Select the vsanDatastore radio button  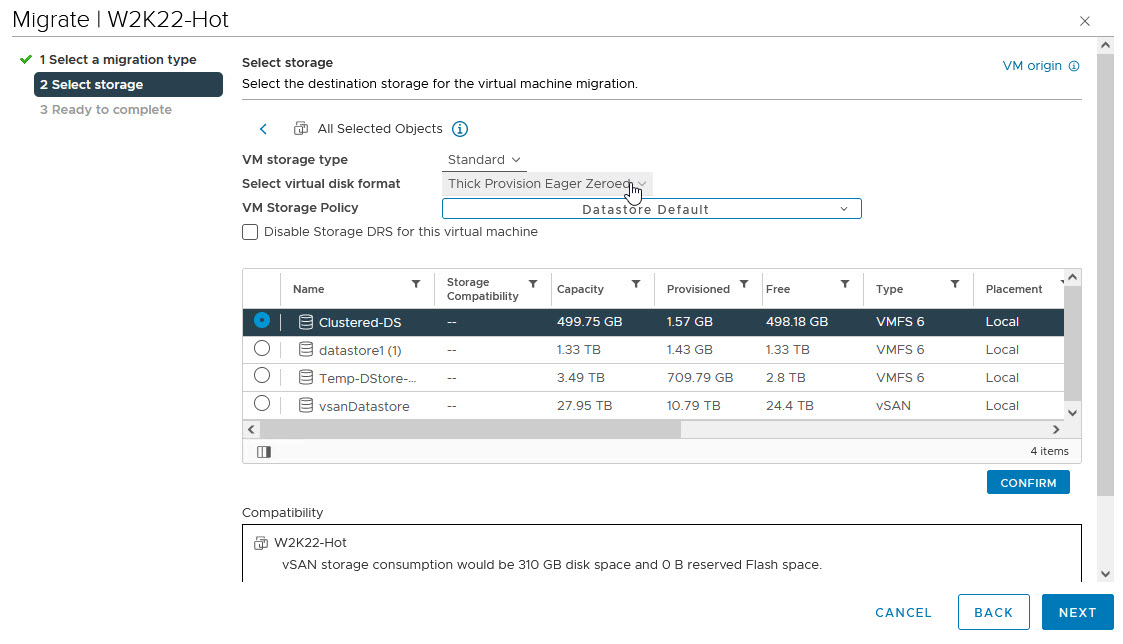point(261,404)
